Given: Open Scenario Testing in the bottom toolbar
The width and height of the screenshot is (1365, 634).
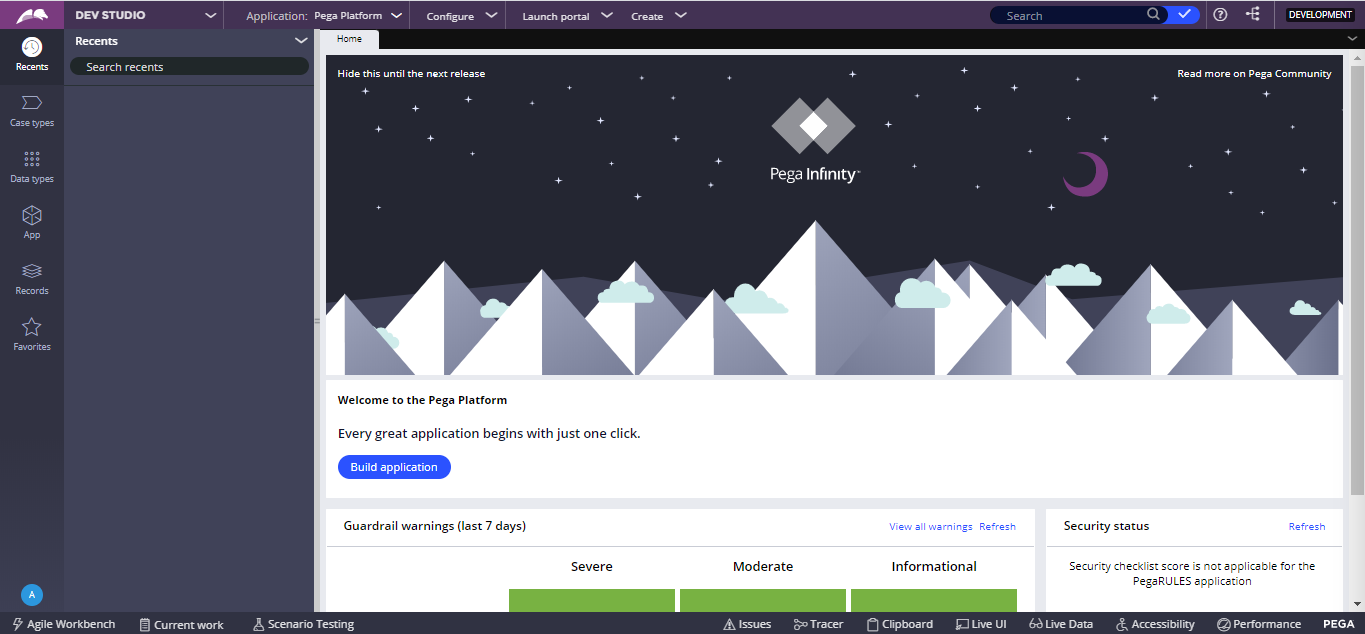Looking at the screenshot, I should coord(303,624).
